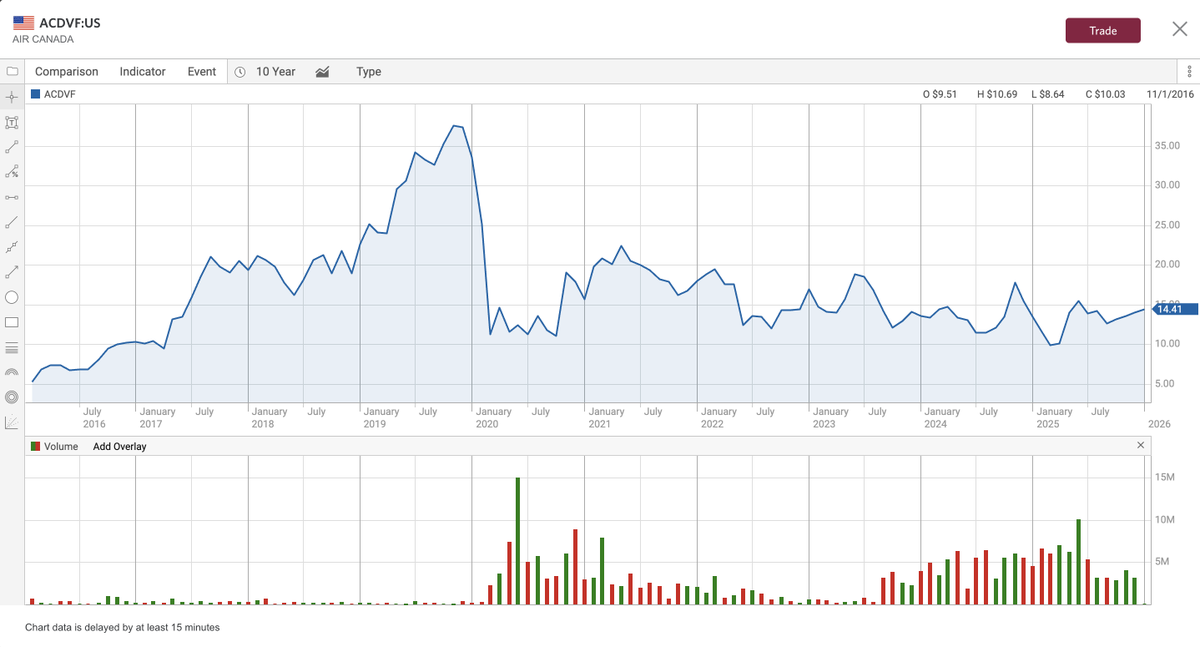The height and width of the screenshot is (647, 1200).
Task: Click the January 2017 axis label
Action: tap(157, 418)
